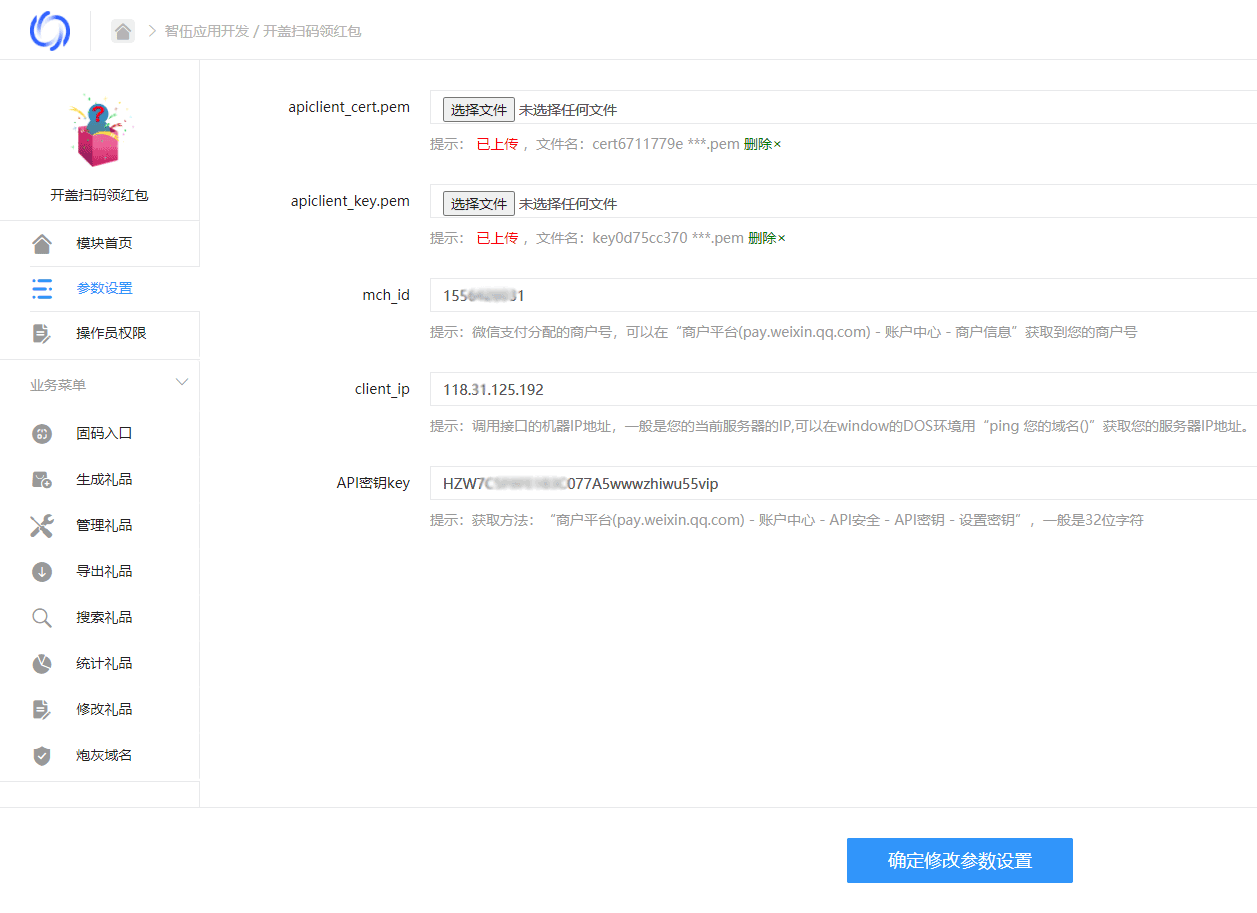Click the home icon in the breadcrumb
1257x913 pixels.
123,31
